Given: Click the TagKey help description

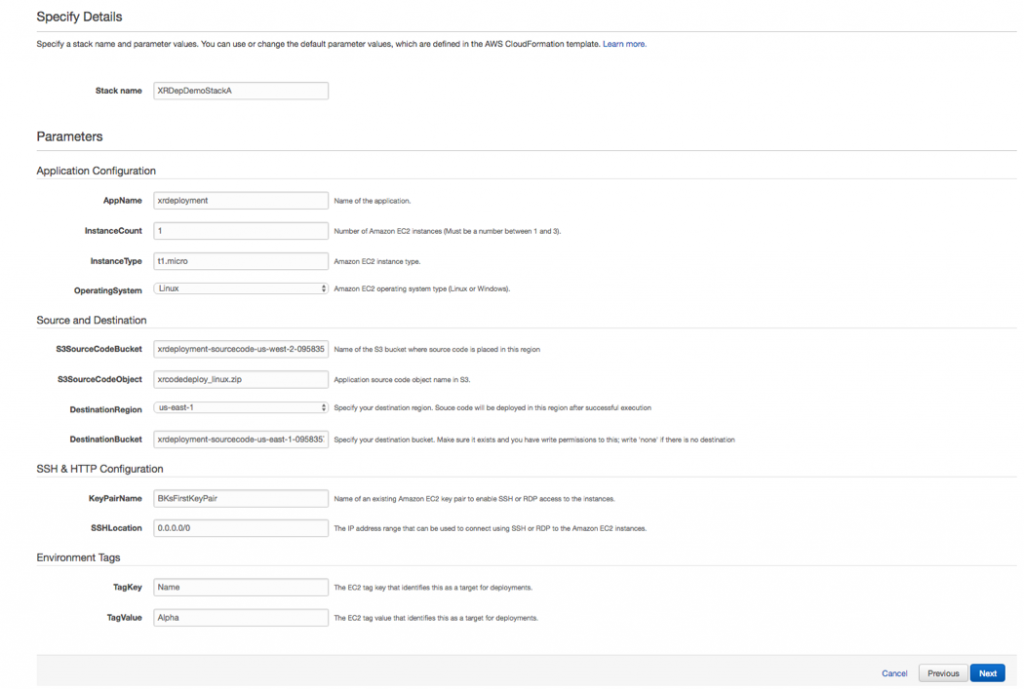Looking at the screenshot, I should click(433, 588).
